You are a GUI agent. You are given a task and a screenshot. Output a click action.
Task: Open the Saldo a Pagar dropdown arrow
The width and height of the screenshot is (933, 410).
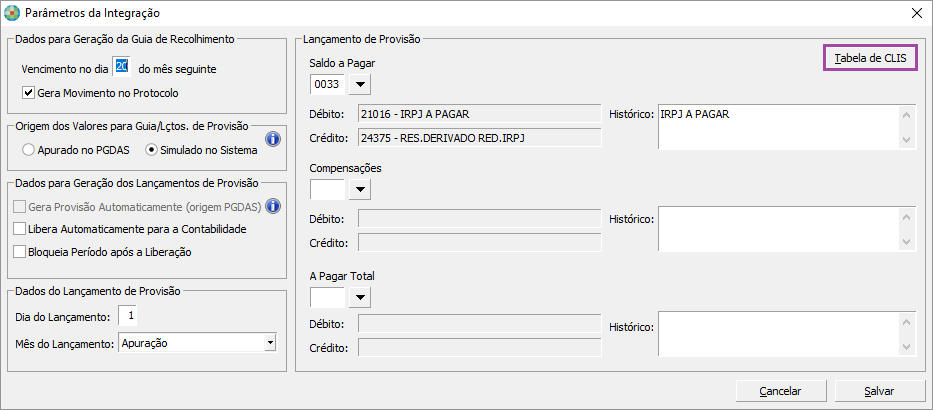(x=359, y=85)
